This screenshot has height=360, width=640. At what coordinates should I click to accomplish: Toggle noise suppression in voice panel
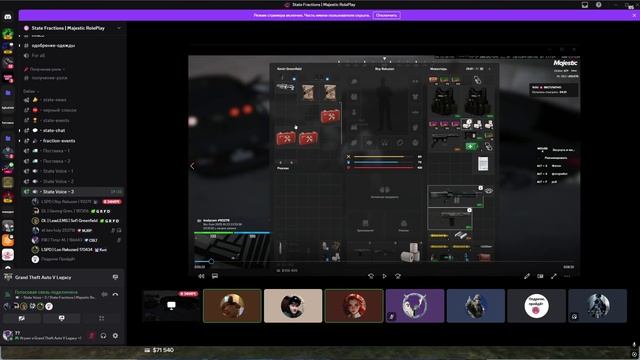pos(104,294)
